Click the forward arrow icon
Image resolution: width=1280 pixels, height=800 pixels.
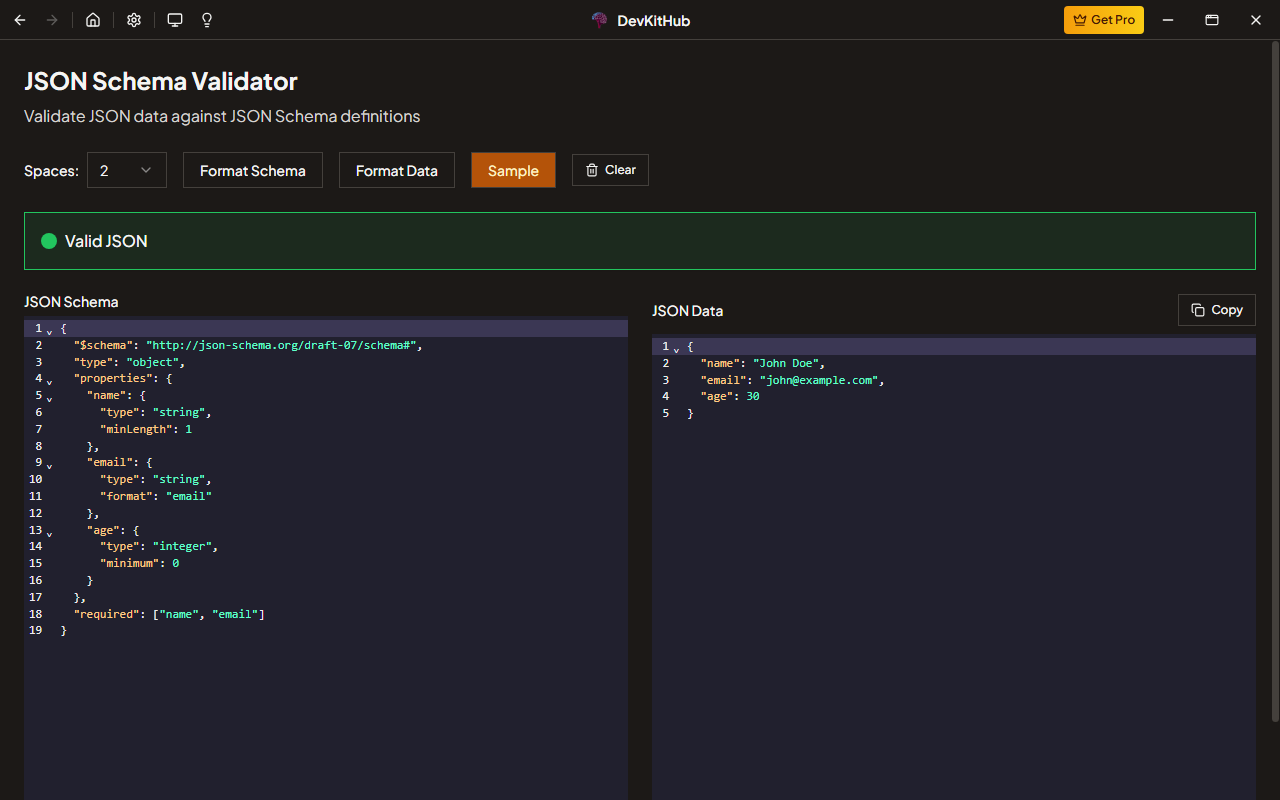point(52,20)
